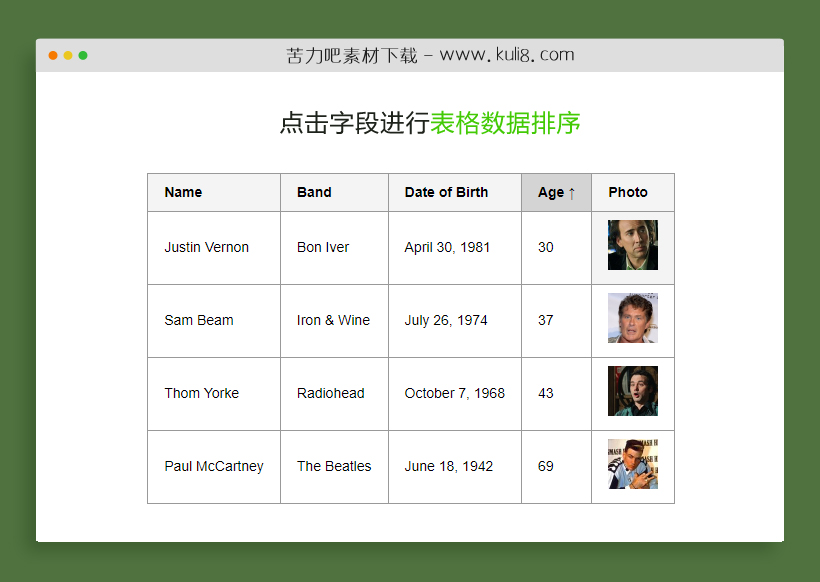Click the orange window control dot
The image size is (820, 582).
(x=67, y=57)
